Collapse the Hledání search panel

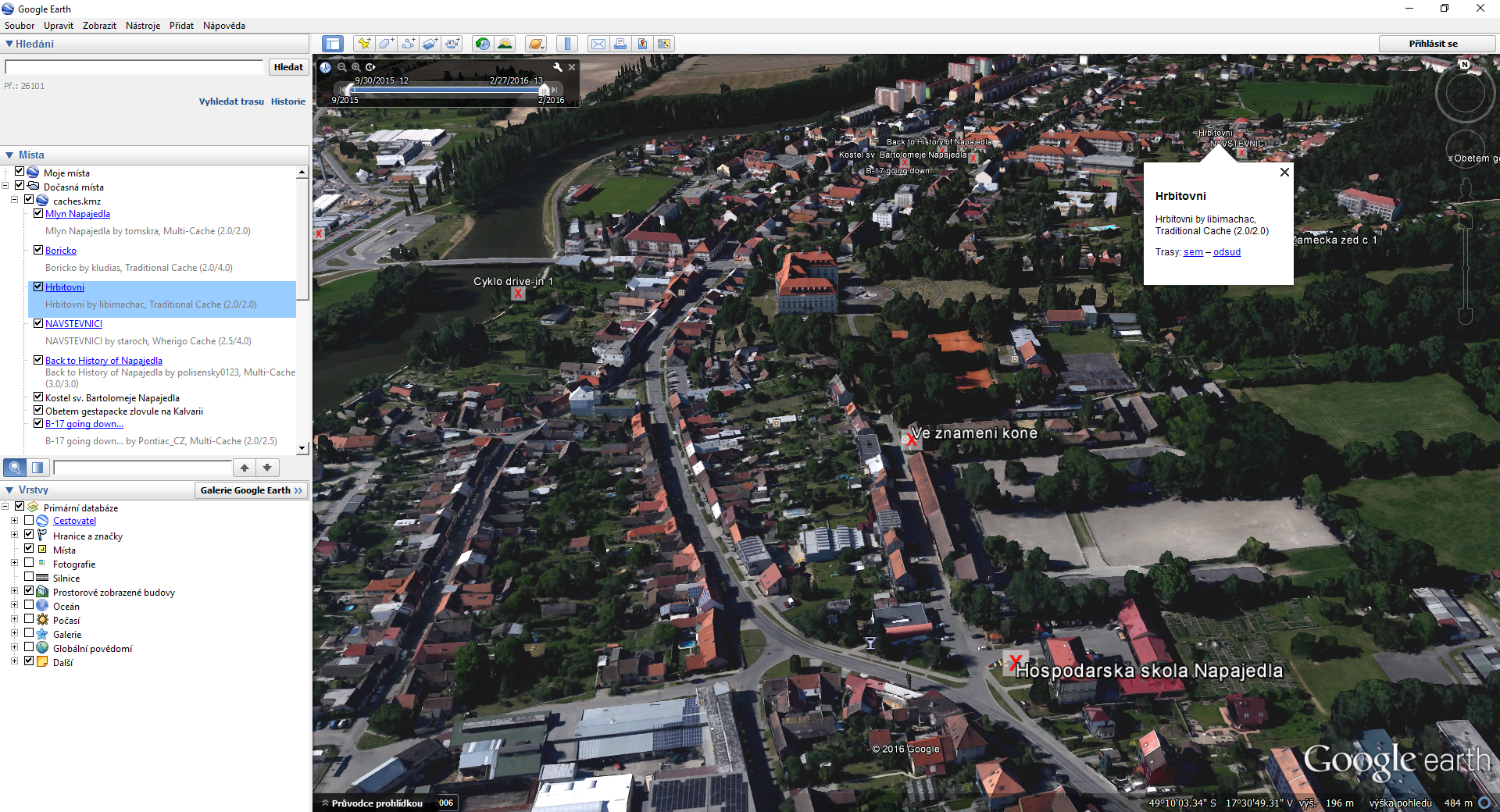[x=9, y=44]
